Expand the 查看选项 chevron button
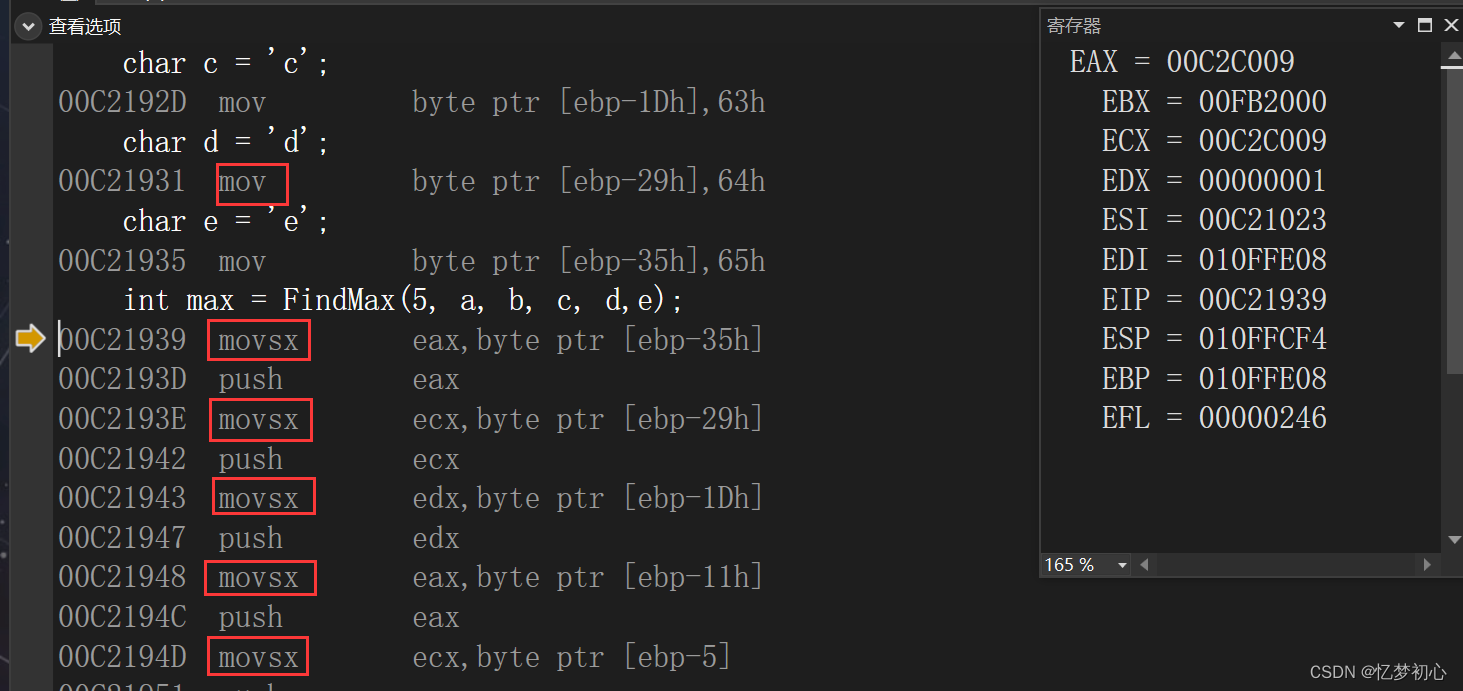Viewport: 1463px width, 691px height. coord(28,27)
